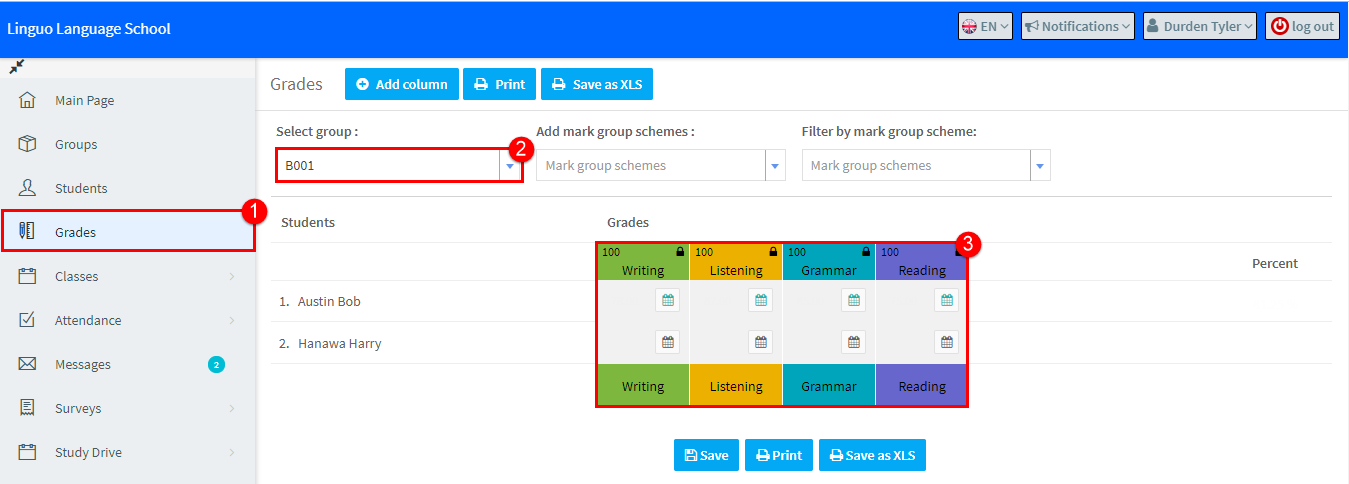Click the Main Page home icon
1349x484 pixels.
(x=27, y=100)
